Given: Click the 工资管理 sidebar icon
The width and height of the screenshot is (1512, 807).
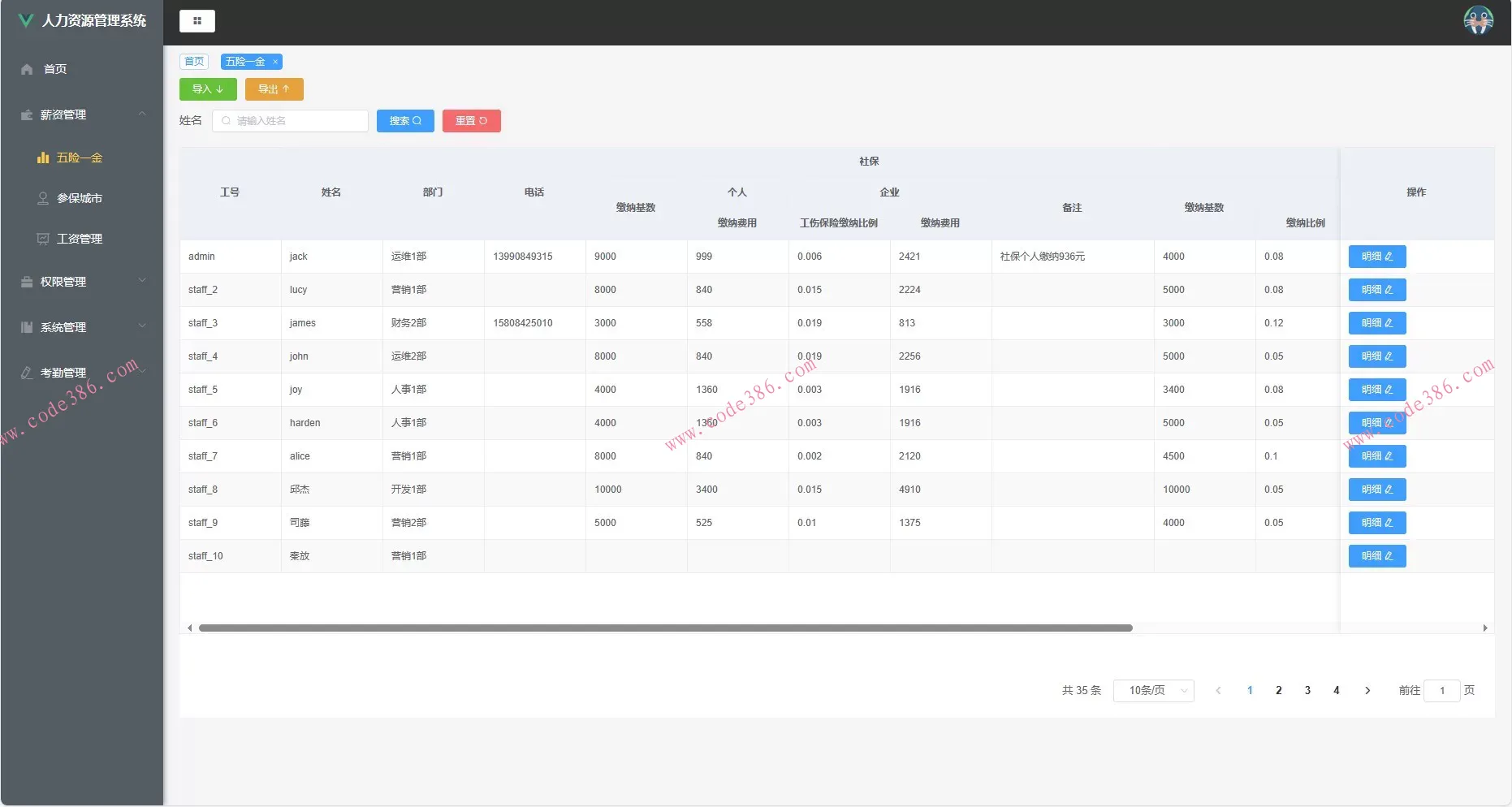Looking at the screenshot, I should pyautogui.click(x=43, y=239).
